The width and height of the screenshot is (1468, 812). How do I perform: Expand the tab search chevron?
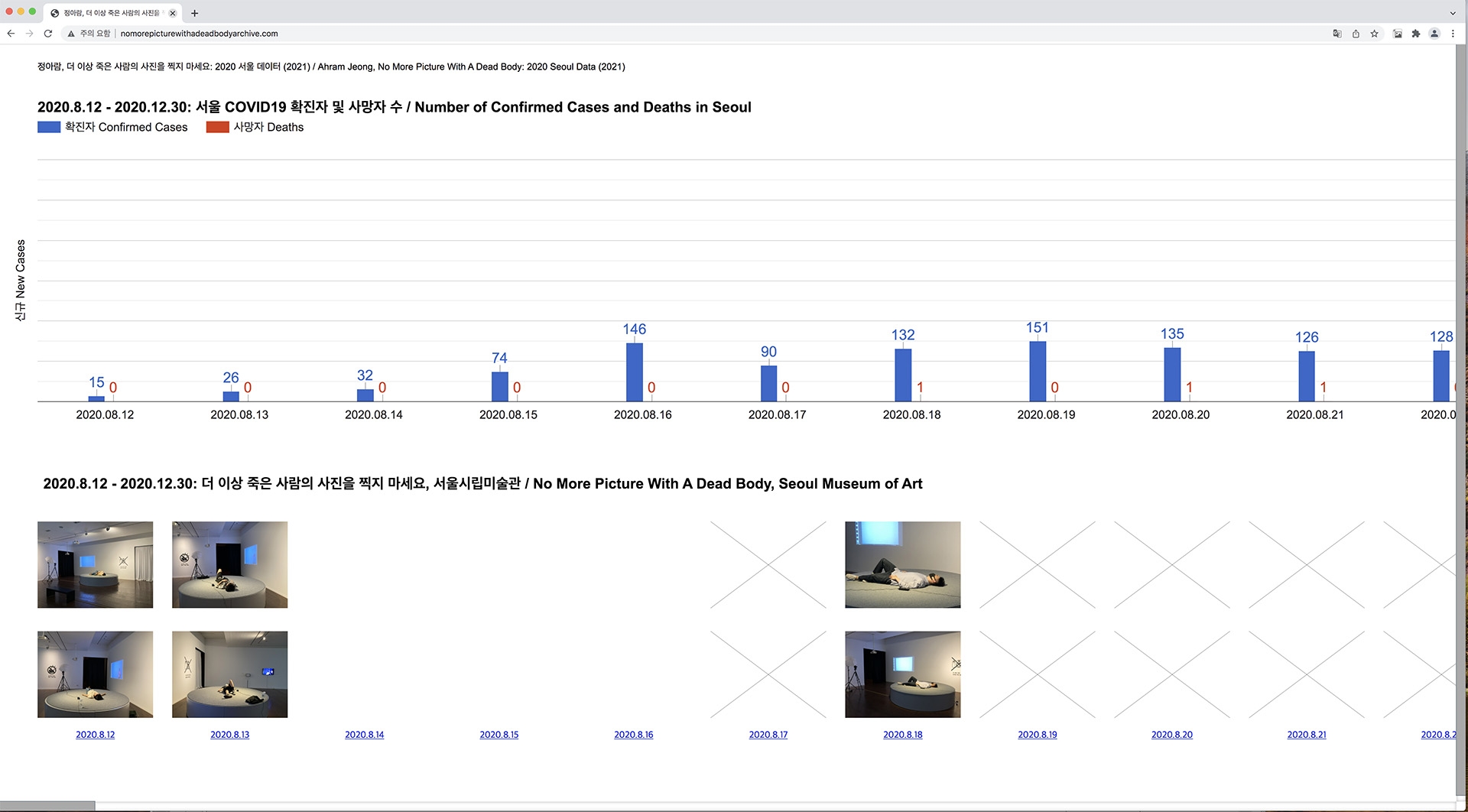pos(1453,13)
